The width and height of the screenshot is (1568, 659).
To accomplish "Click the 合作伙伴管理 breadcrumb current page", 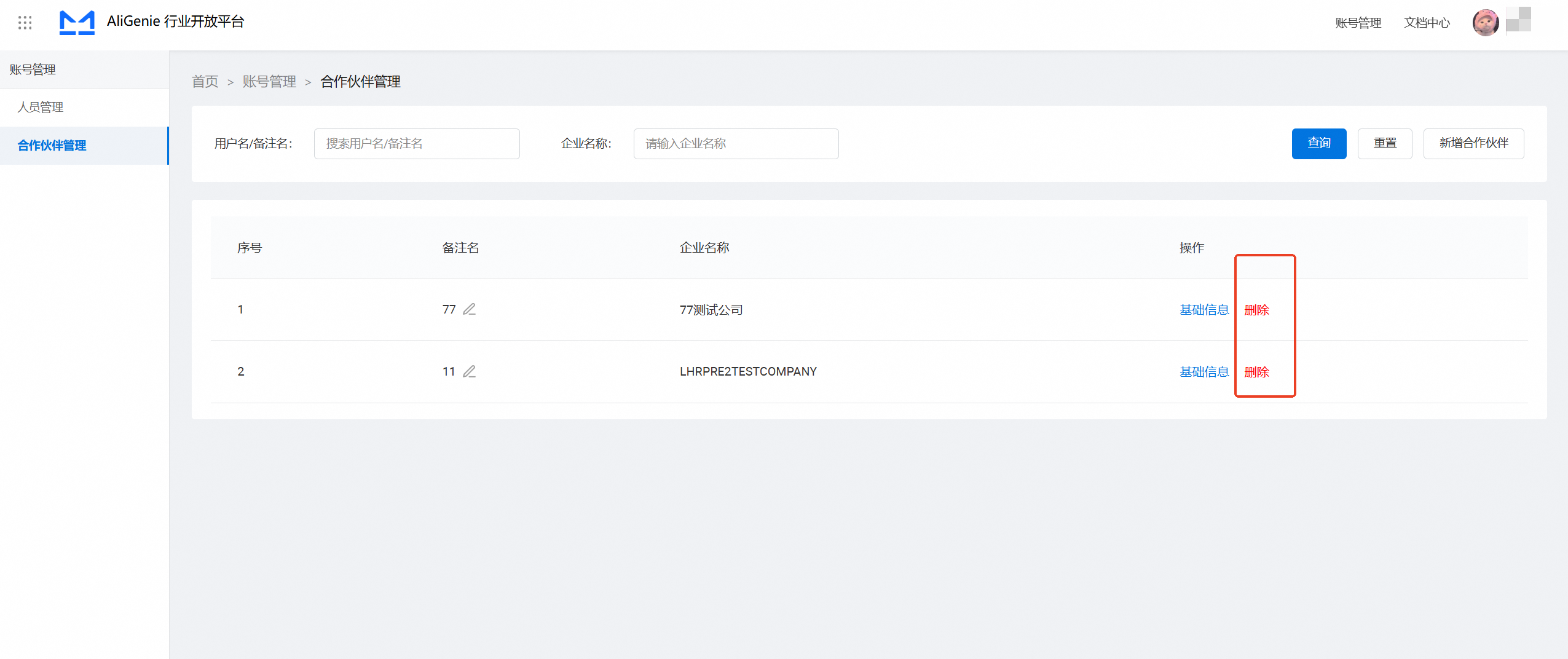I will pyautogui.click(x=360, y=82).
